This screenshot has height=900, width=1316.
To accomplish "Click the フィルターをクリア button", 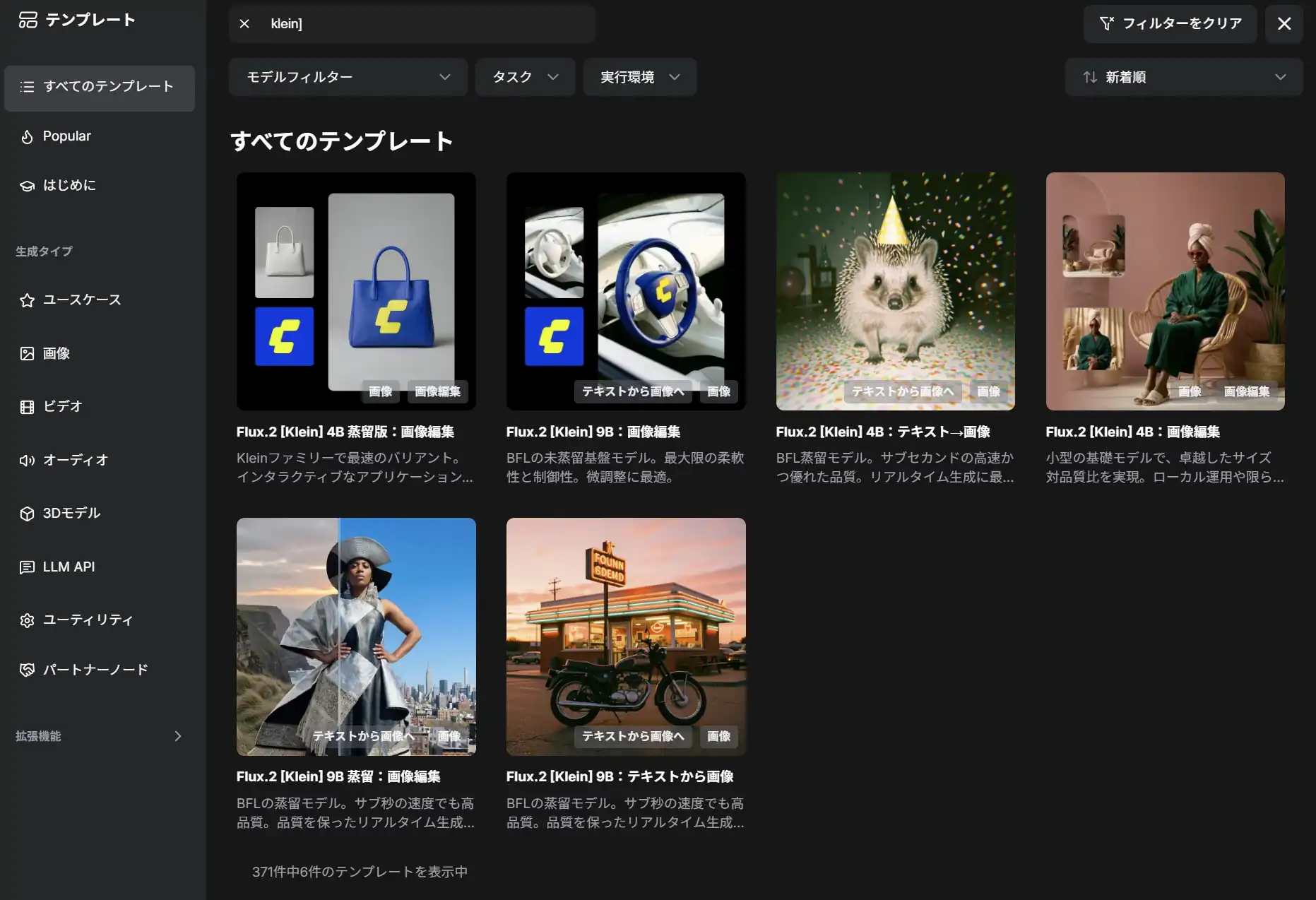I will click(x=1170, y=24).
